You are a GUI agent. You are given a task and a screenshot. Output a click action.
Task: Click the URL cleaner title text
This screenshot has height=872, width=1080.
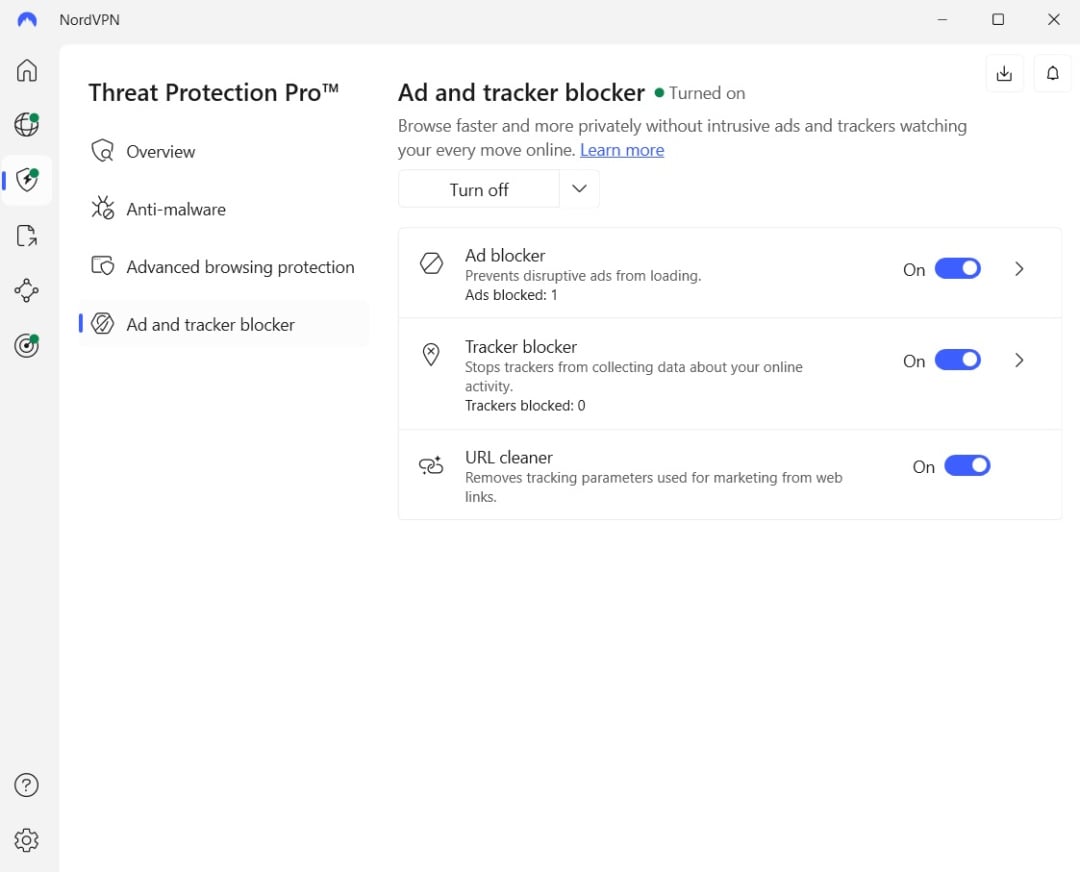(x=508, y=457)
